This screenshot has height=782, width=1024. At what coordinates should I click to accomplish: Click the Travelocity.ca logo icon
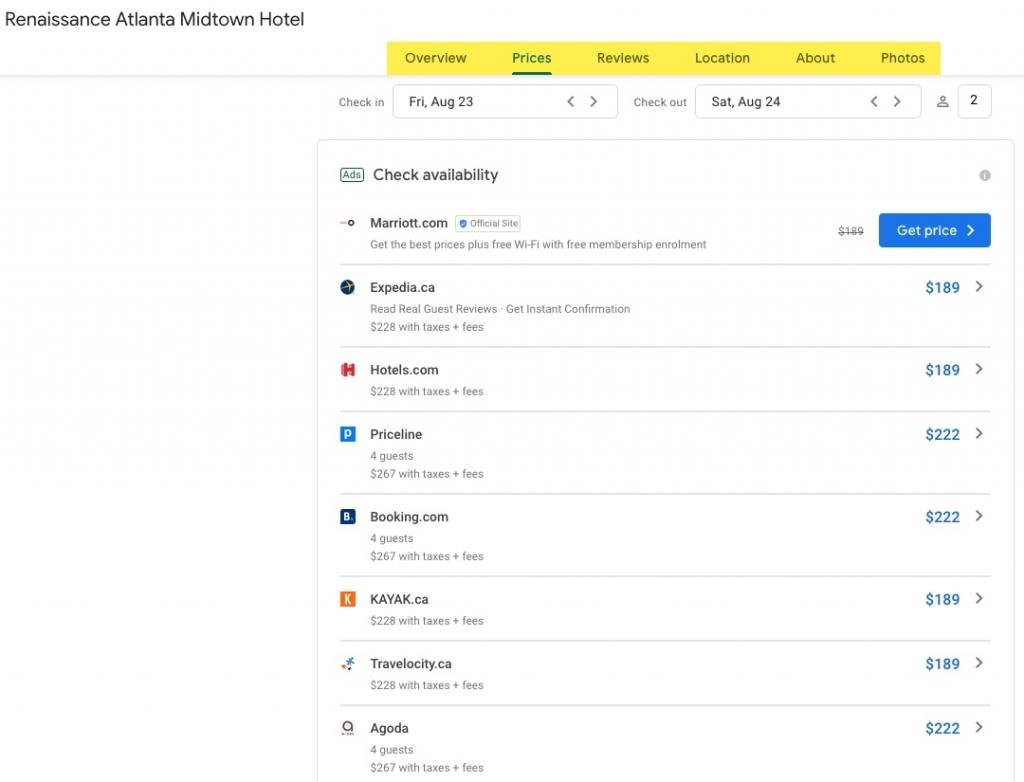tap(347, 664)
